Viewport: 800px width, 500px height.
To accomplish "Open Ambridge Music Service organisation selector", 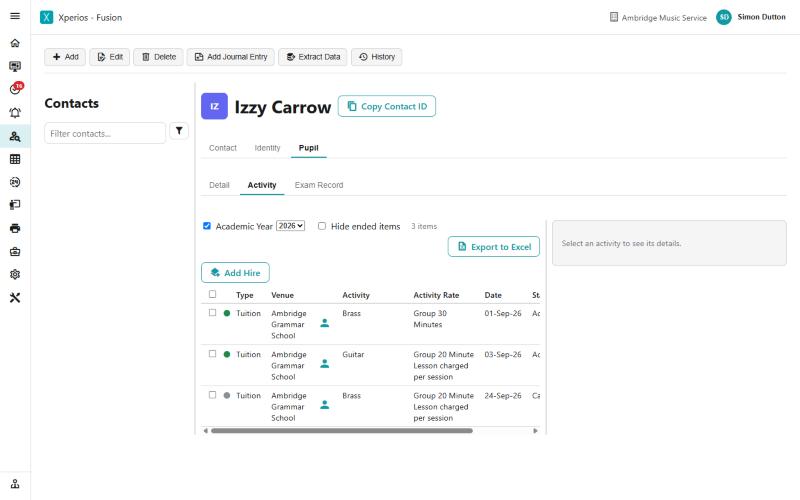I will (x=658, y=17).
